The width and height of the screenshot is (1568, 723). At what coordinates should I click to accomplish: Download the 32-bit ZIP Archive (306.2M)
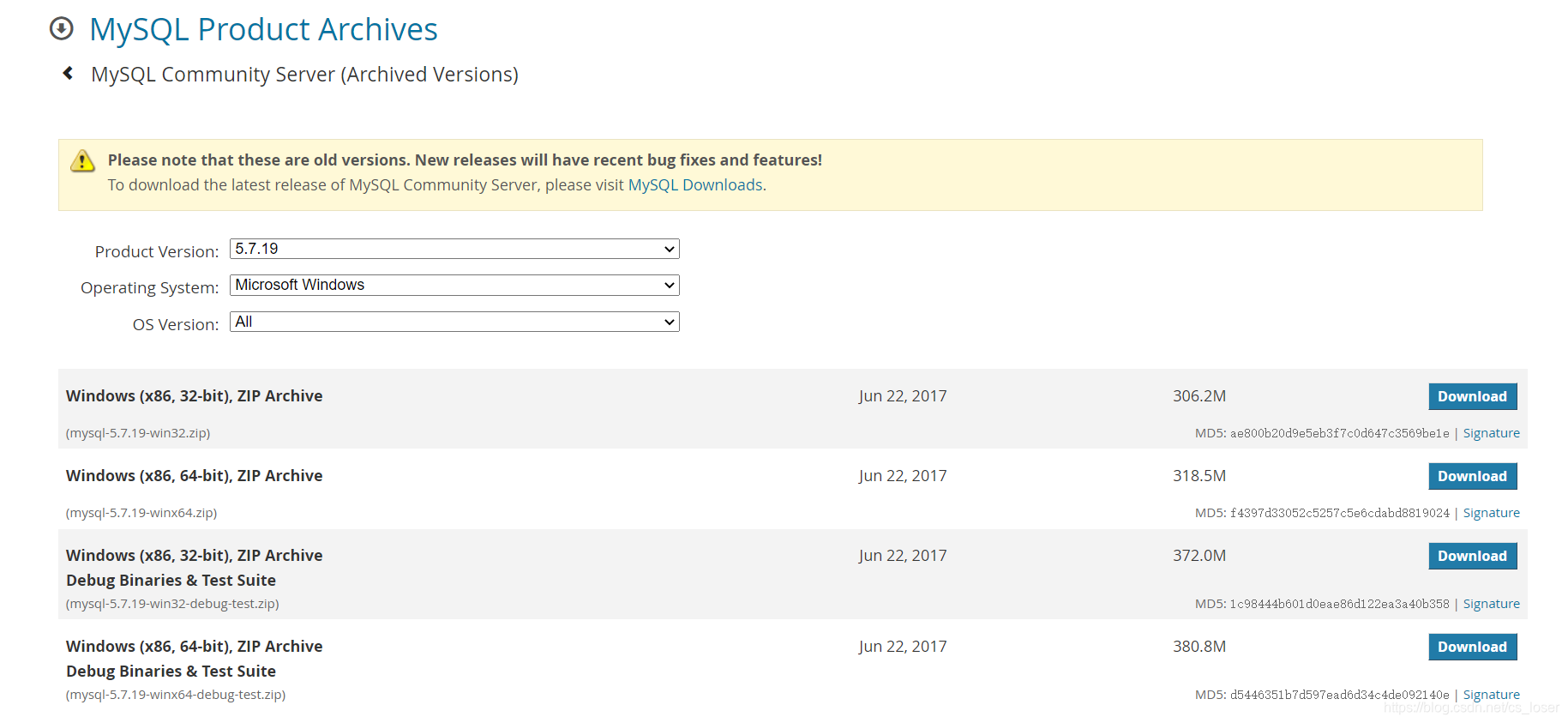[1472, 396]
